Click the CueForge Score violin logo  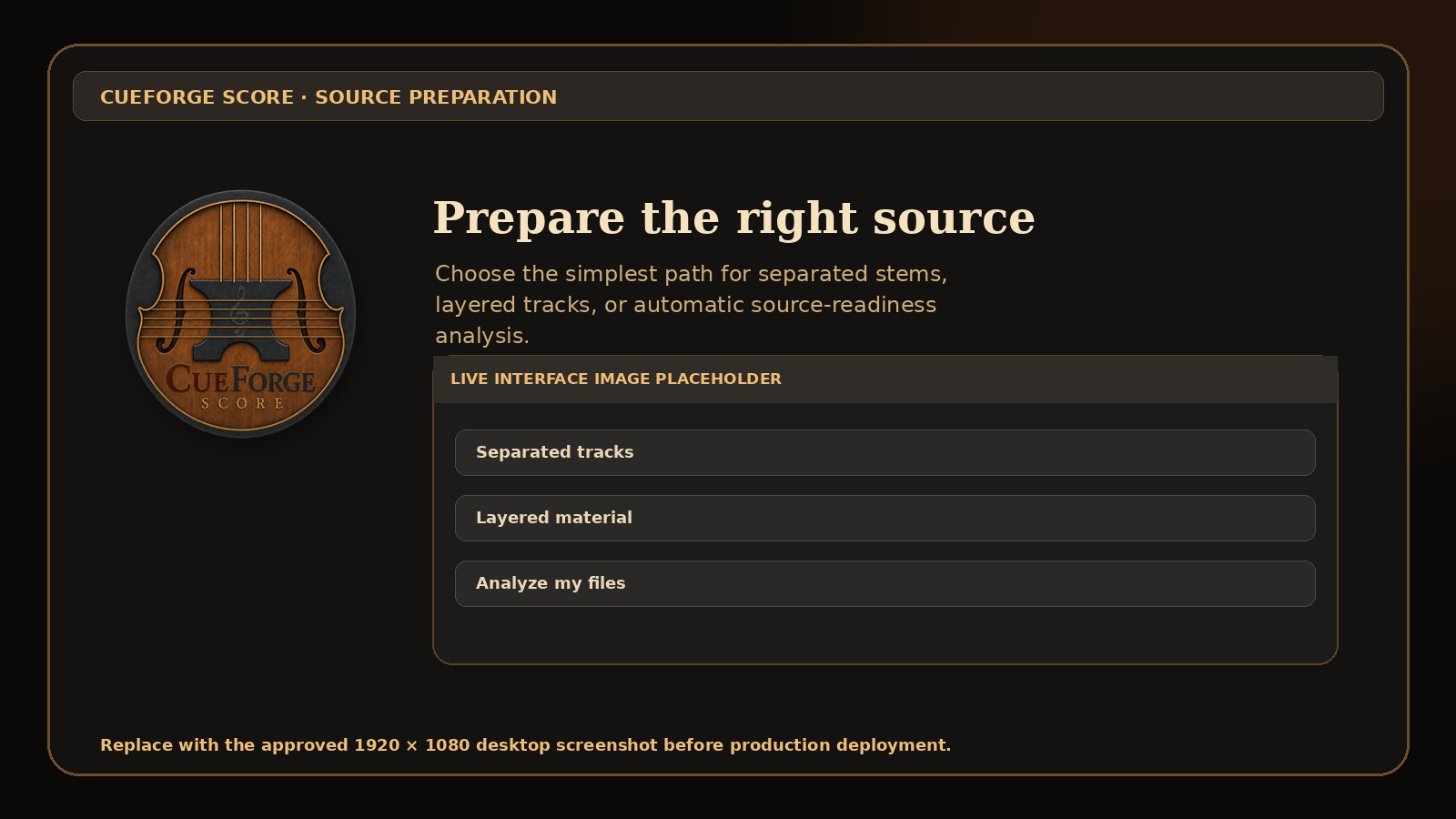click(x=241, y=314)
